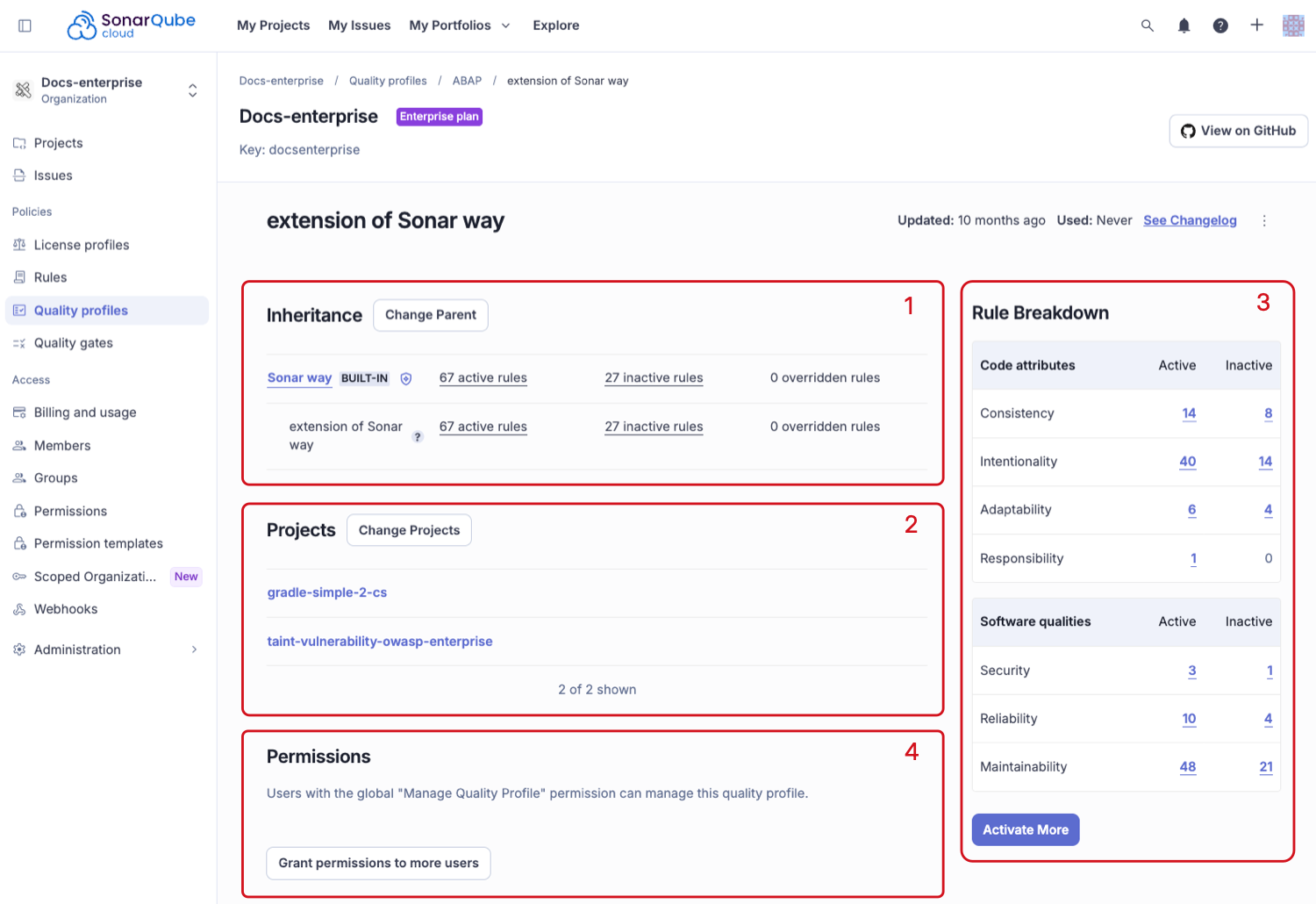Click the shield icon next to BUILT-IN
The image size is (1316, 904).
[406, 378]
